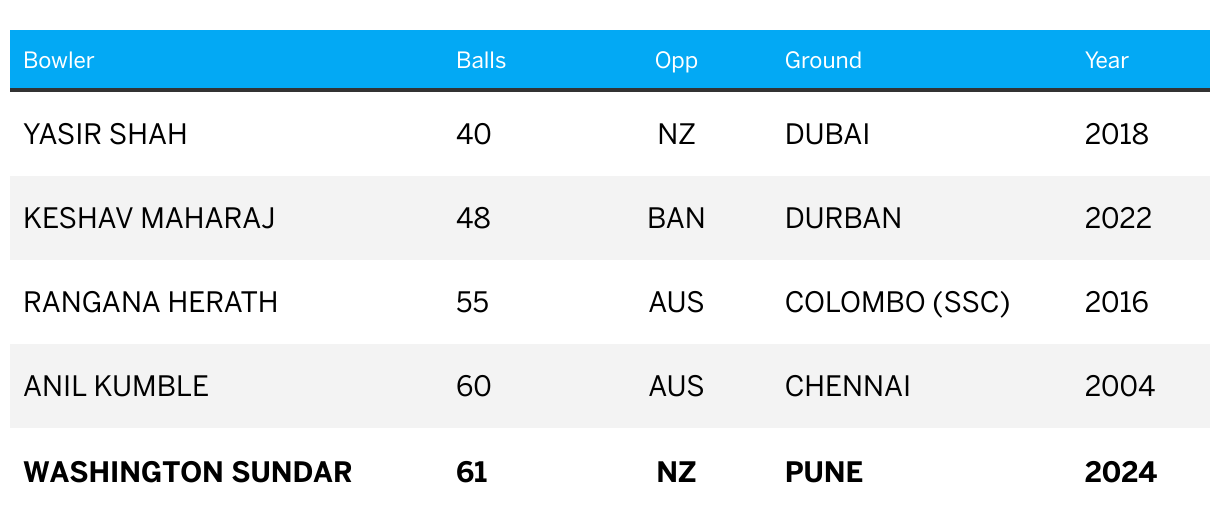Click the ANIL KUMBLE bowler cell

[116, 386]
